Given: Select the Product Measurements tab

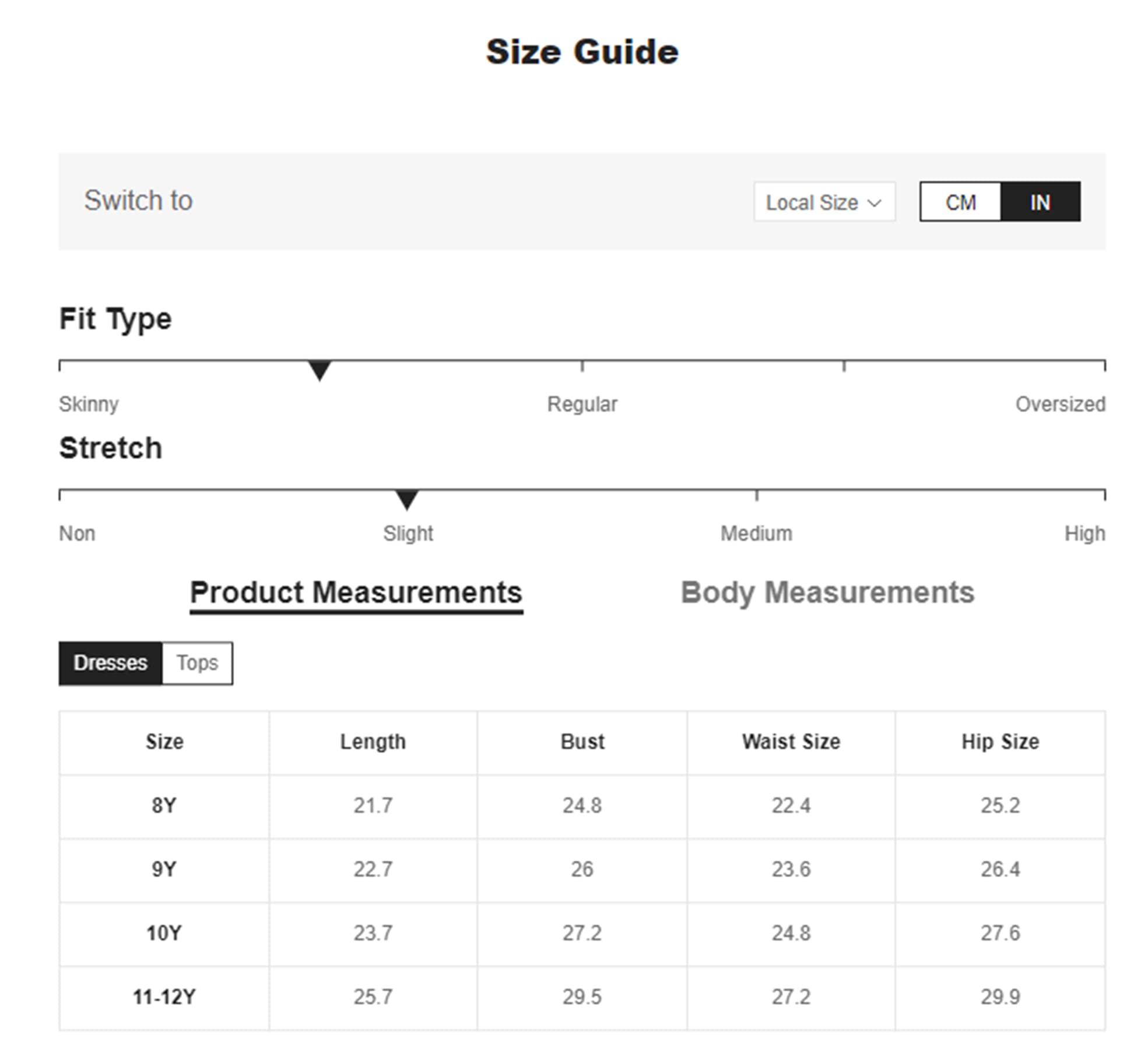Looking at the screenshot, I should pos(356,593).
